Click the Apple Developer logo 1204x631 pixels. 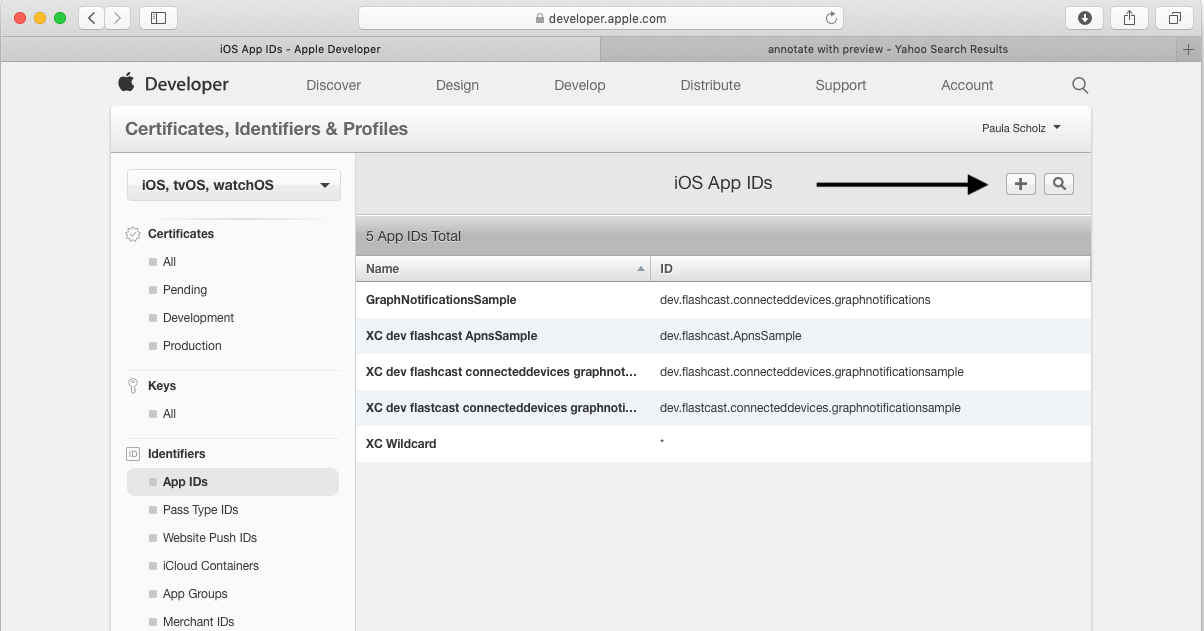173,84
